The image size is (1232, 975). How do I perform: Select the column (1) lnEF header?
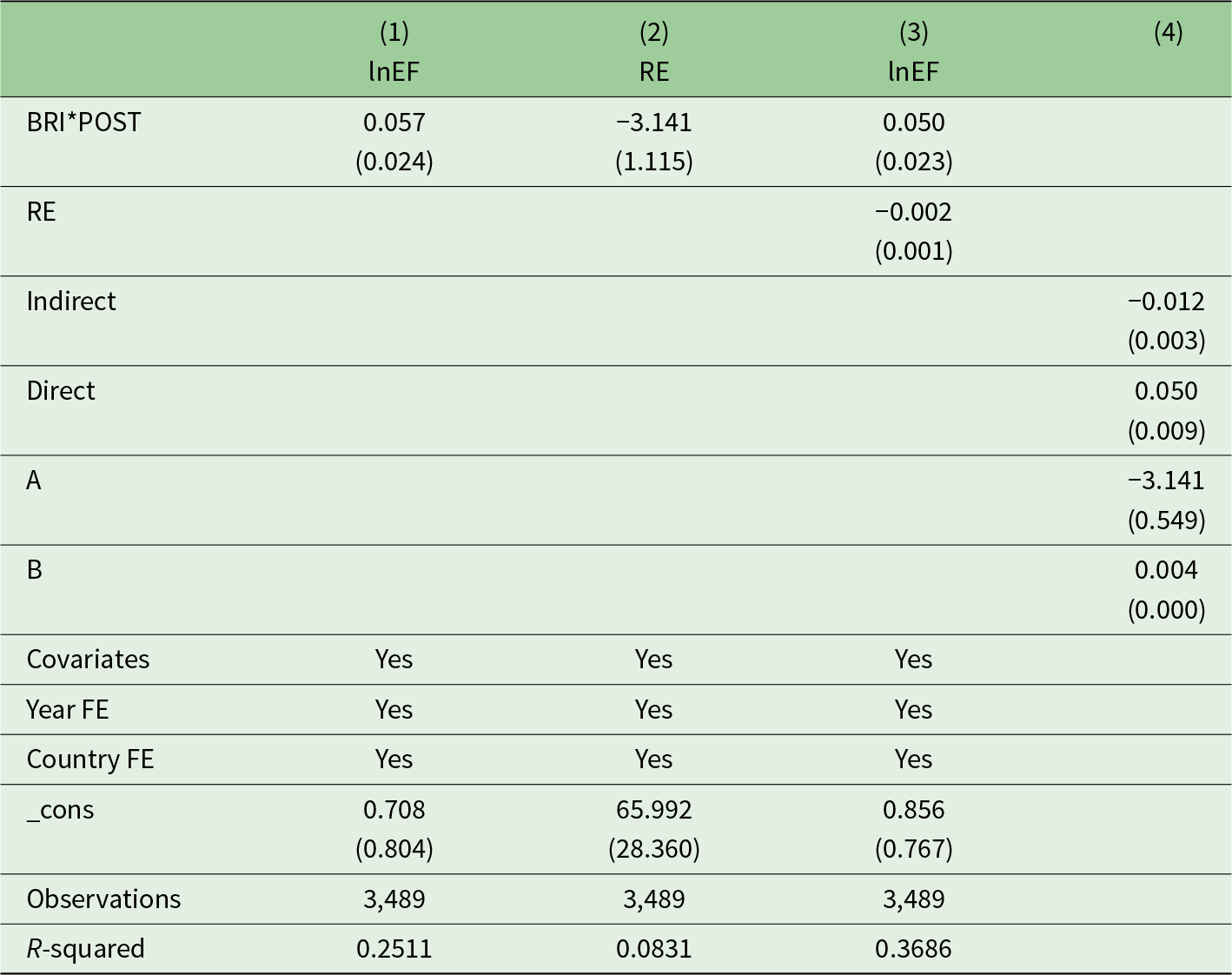[394, 51]
